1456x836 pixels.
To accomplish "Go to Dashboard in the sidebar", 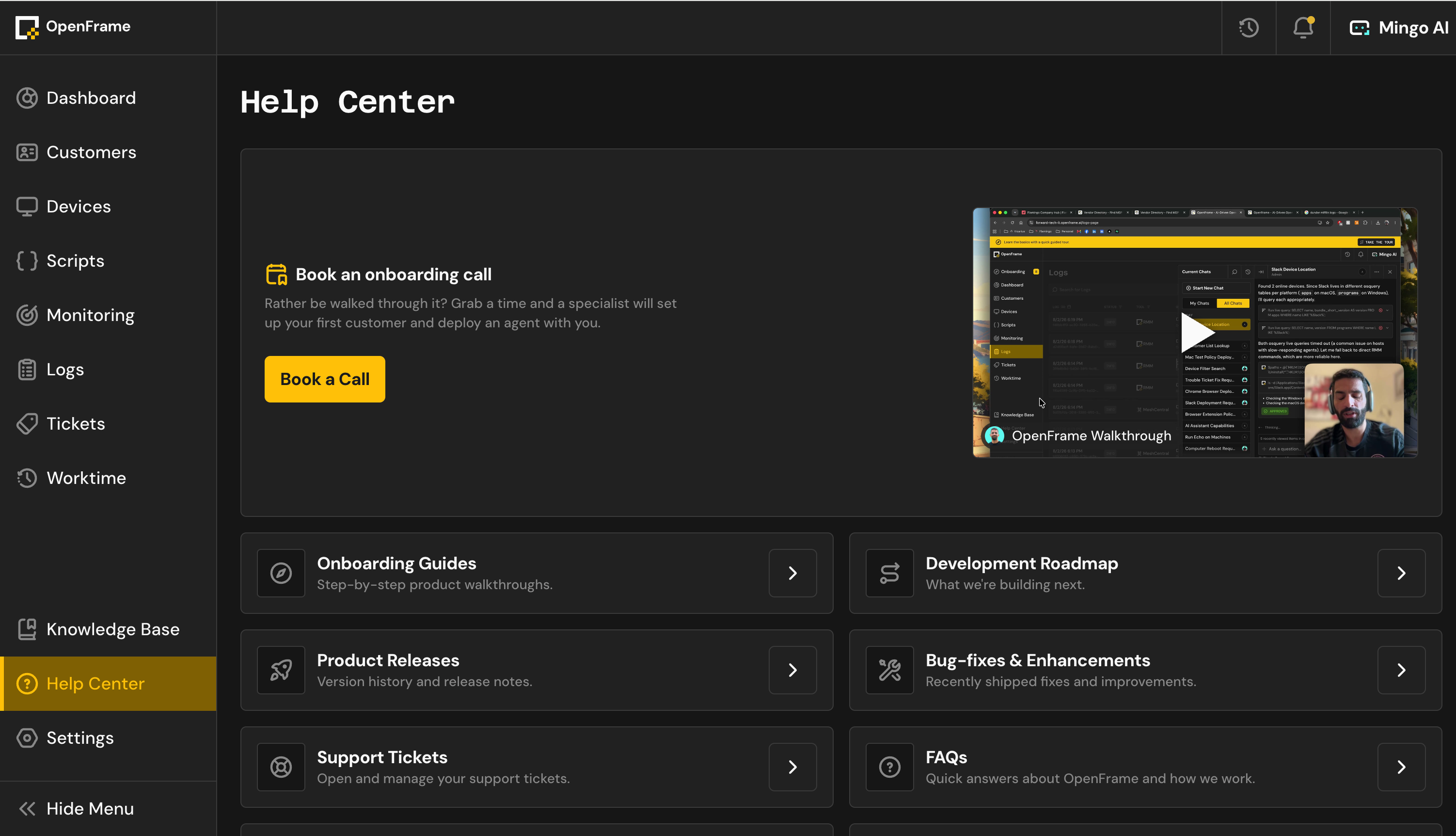I will [108, 98].
